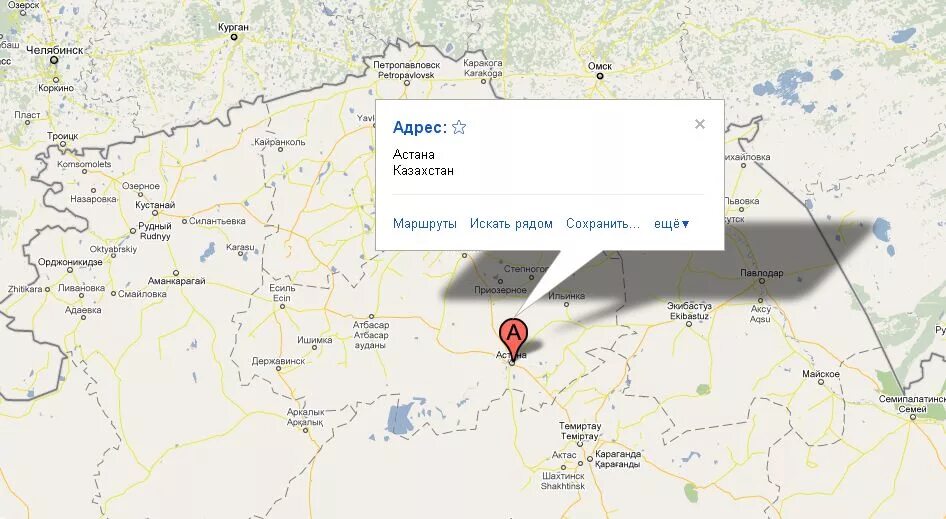This screenshot has height=519, width=946.
Task: Click the Караганда city label
Action: [x=618, y=454]
